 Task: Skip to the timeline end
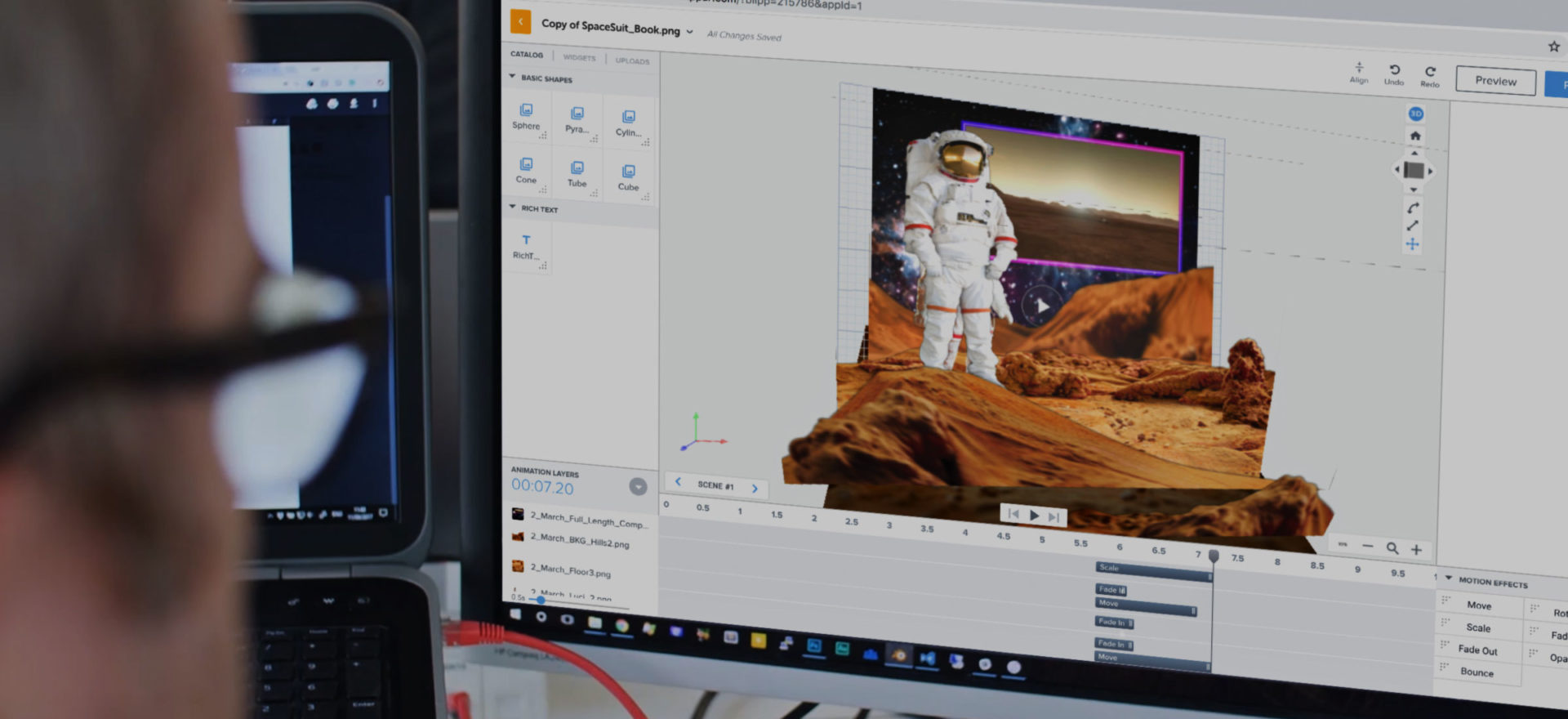[1054, 517]
